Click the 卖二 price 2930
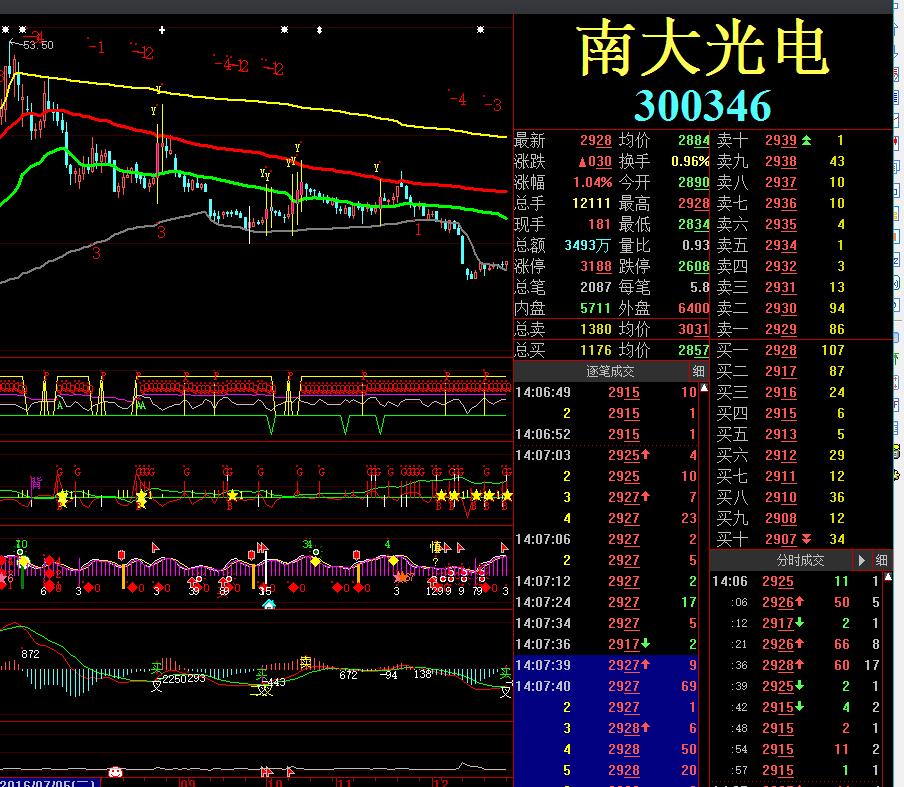 click(x=781, y=308)
